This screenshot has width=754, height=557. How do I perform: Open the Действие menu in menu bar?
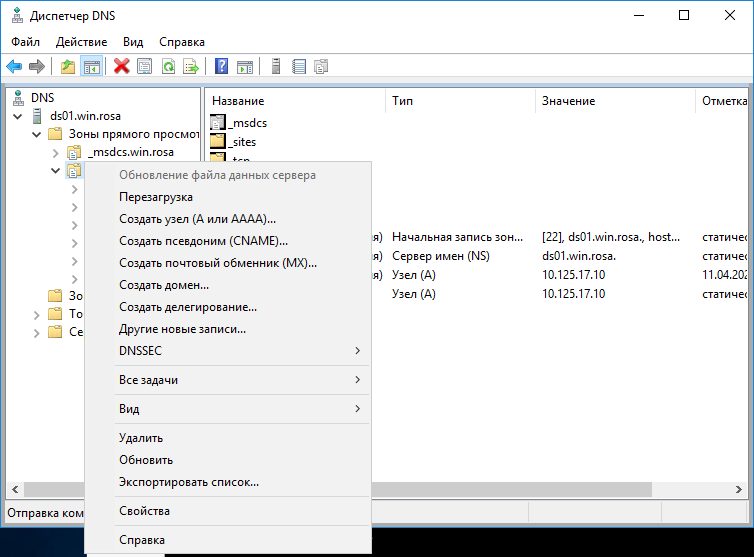tap(82, 42)
